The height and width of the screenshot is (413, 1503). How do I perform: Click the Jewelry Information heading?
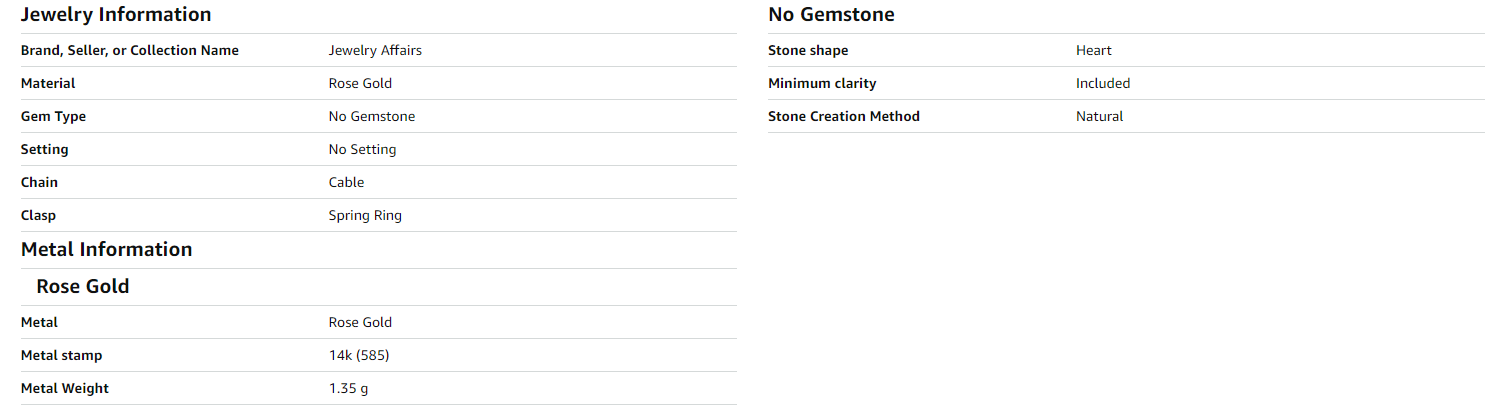pyautogui.click(x=116, y=15)
